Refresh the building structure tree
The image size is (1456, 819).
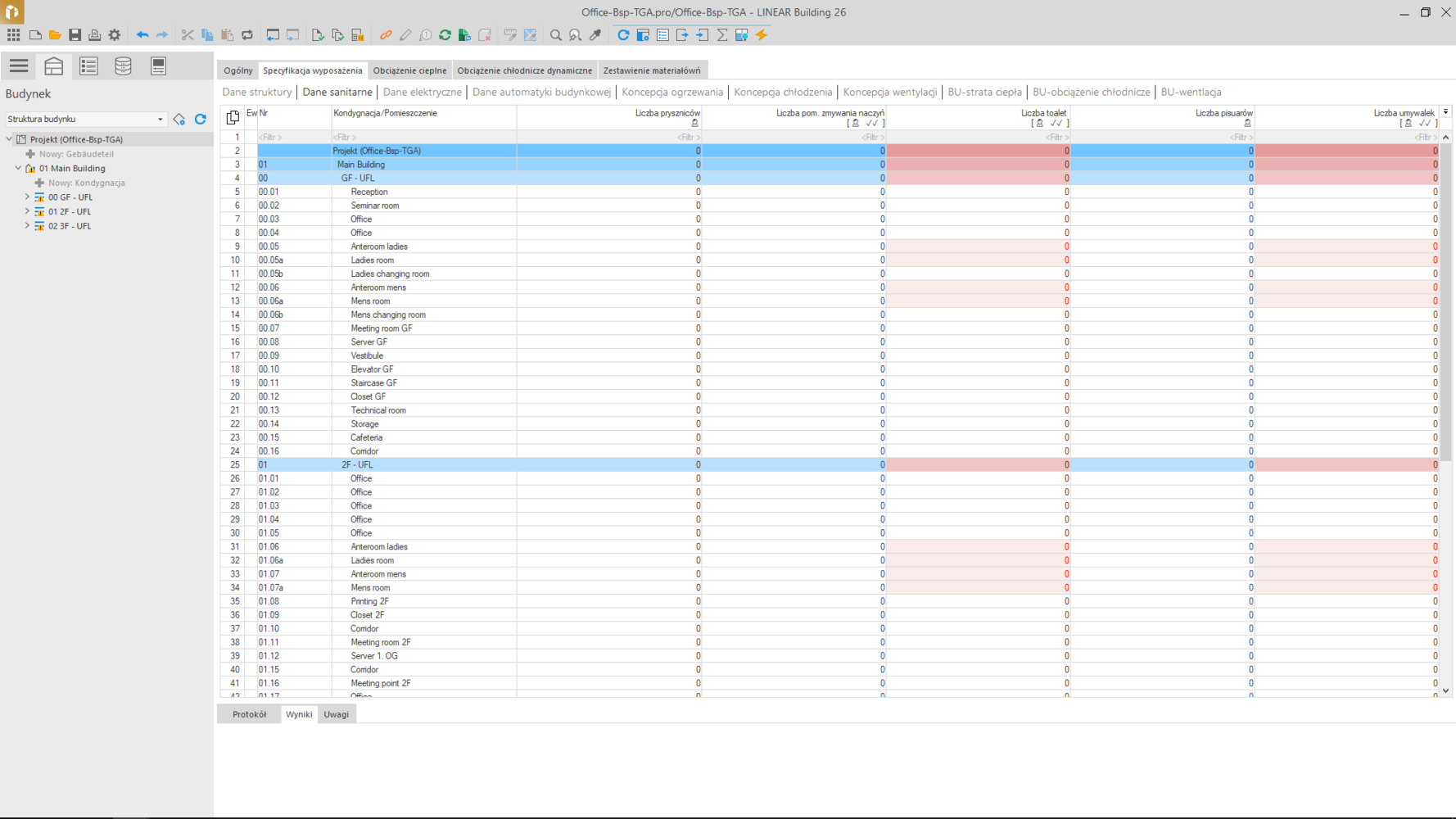coord(201,120)
